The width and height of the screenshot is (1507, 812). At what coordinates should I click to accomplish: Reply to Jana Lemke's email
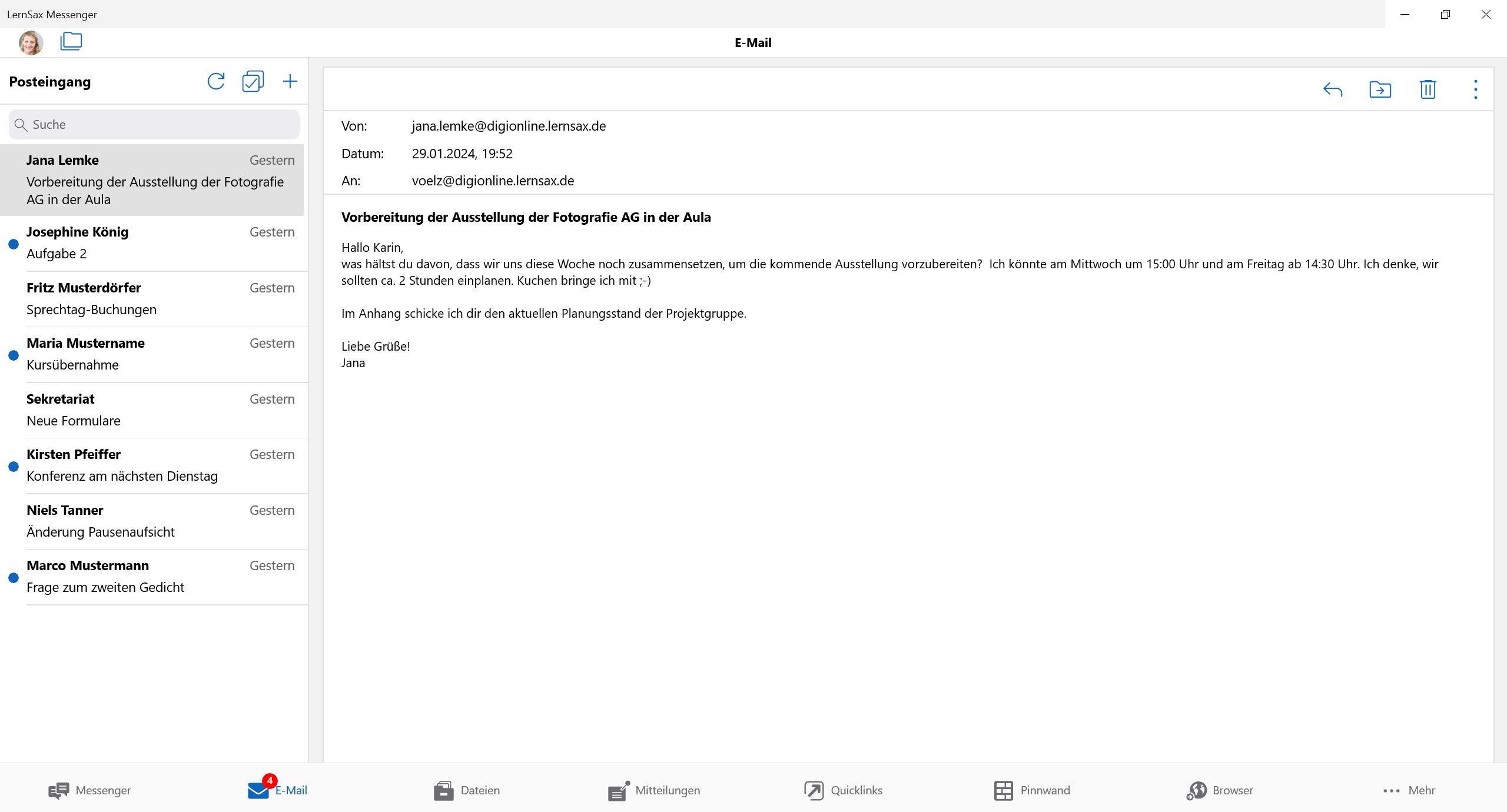tap(1332, 89)
